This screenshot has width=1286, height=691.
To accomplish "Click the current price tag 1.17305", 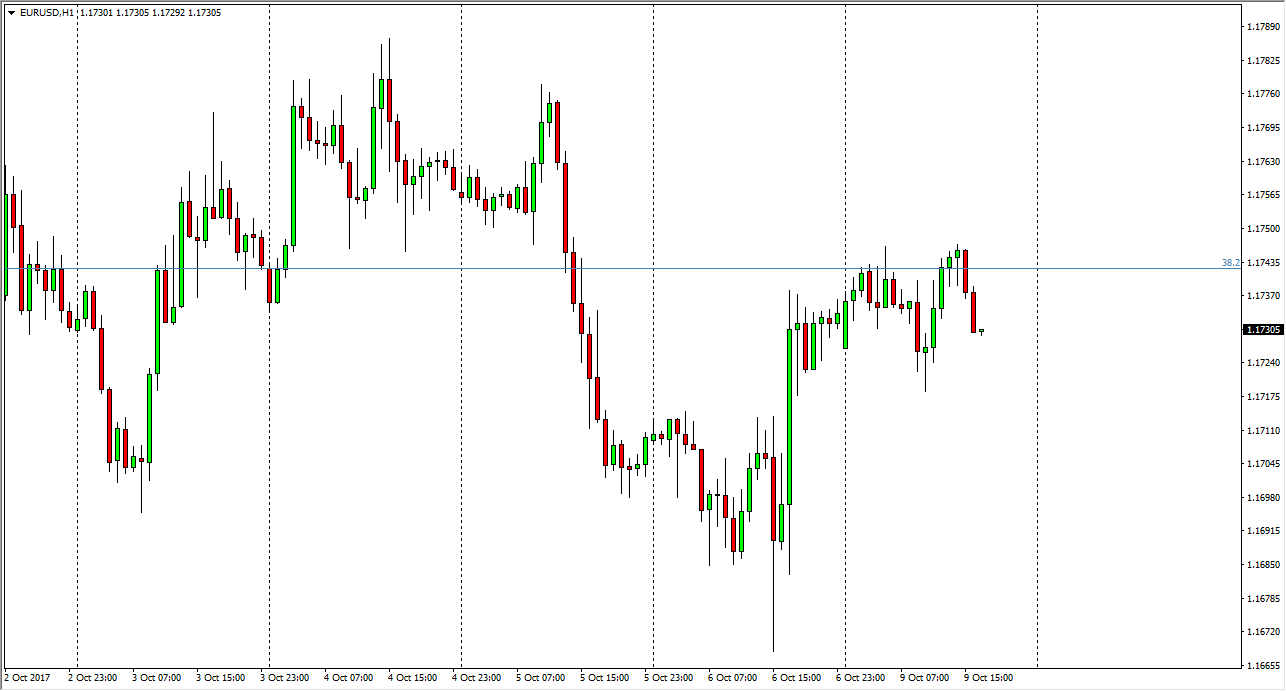I will 1262,329.
